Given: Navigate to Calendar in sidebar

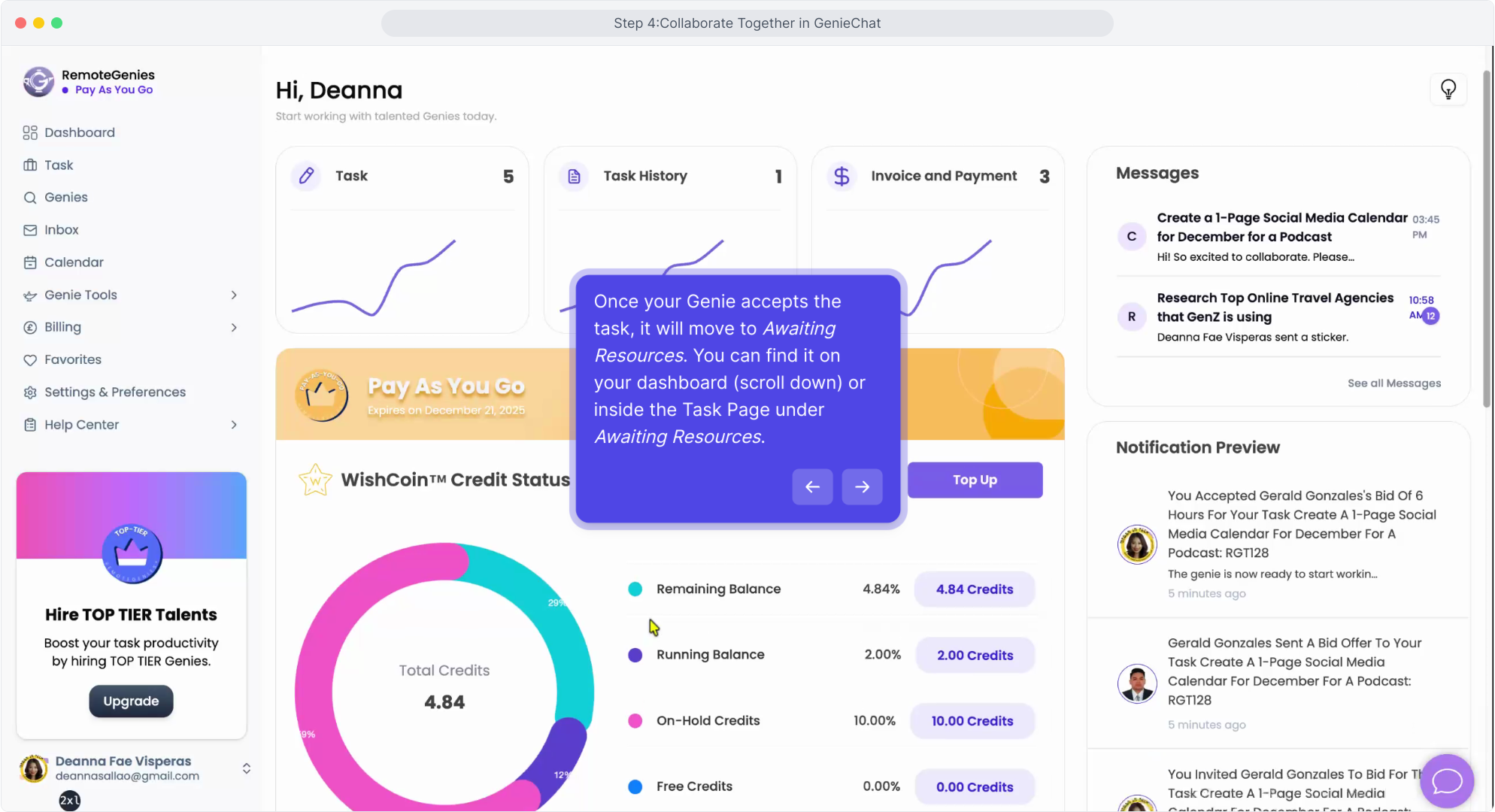Looking at the screenshot, I should click(x=74, y=262).
